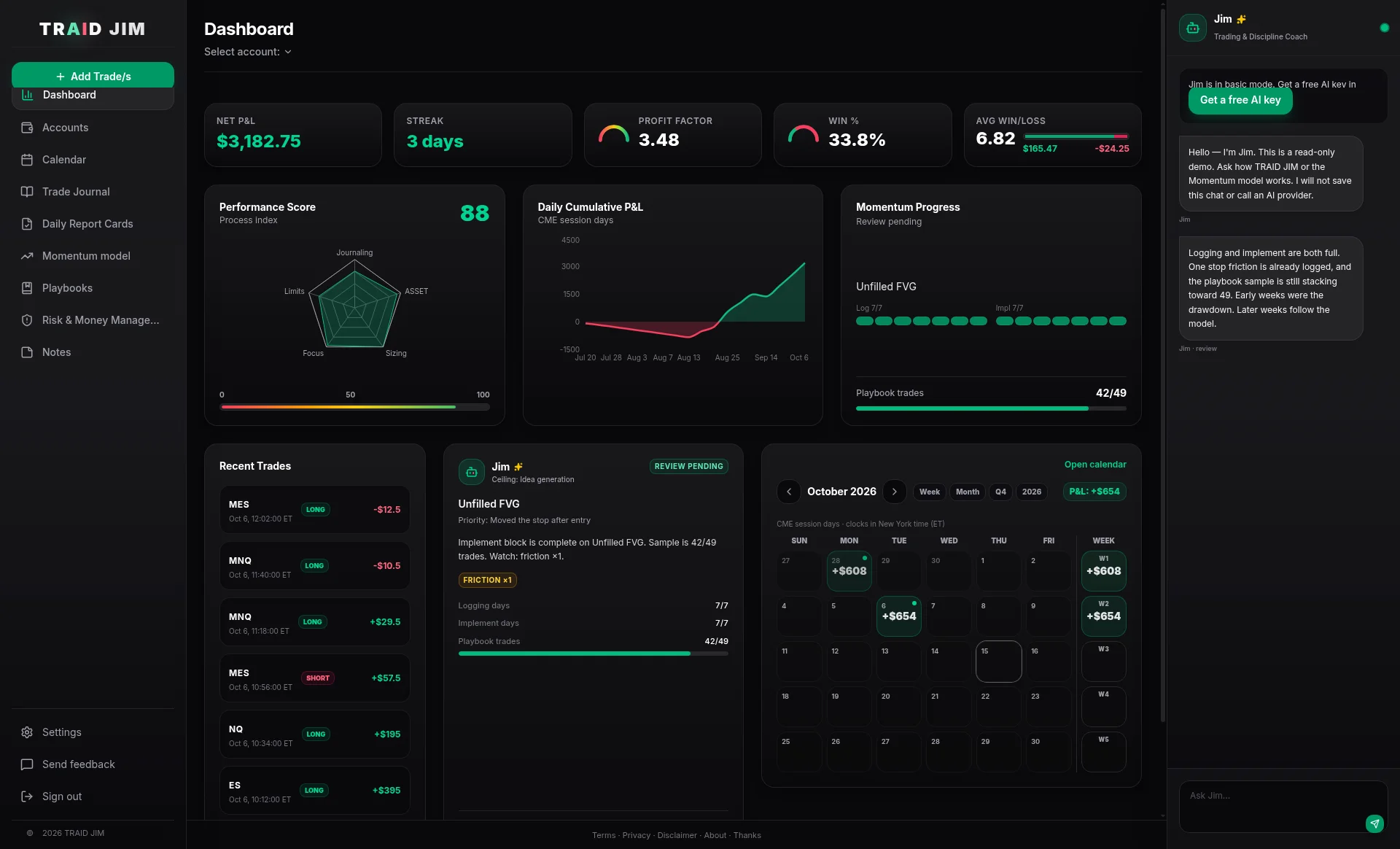
Task: Select the 2026 year view
Action: (1032, 492)
